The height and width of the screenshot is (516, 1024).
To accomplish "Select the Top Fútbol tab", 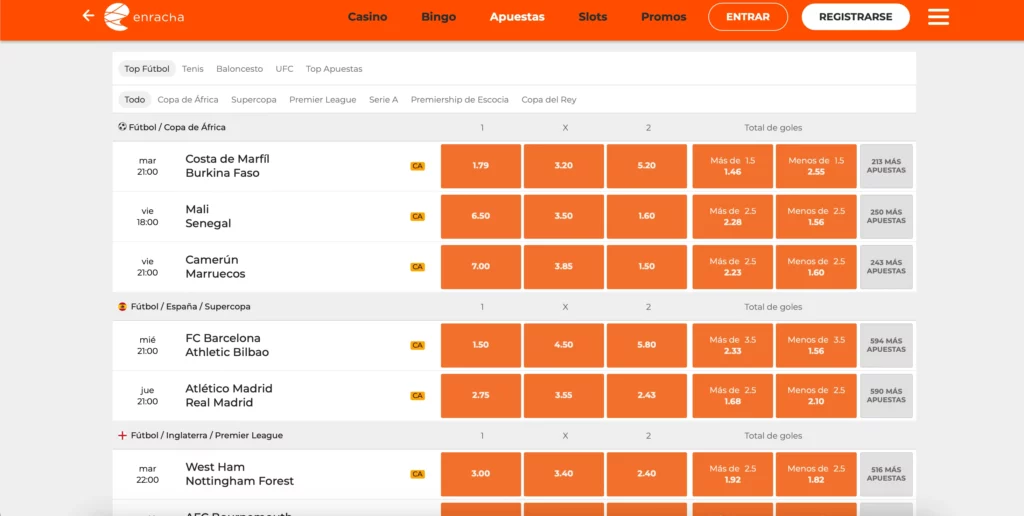I will [x=147, y=69].
